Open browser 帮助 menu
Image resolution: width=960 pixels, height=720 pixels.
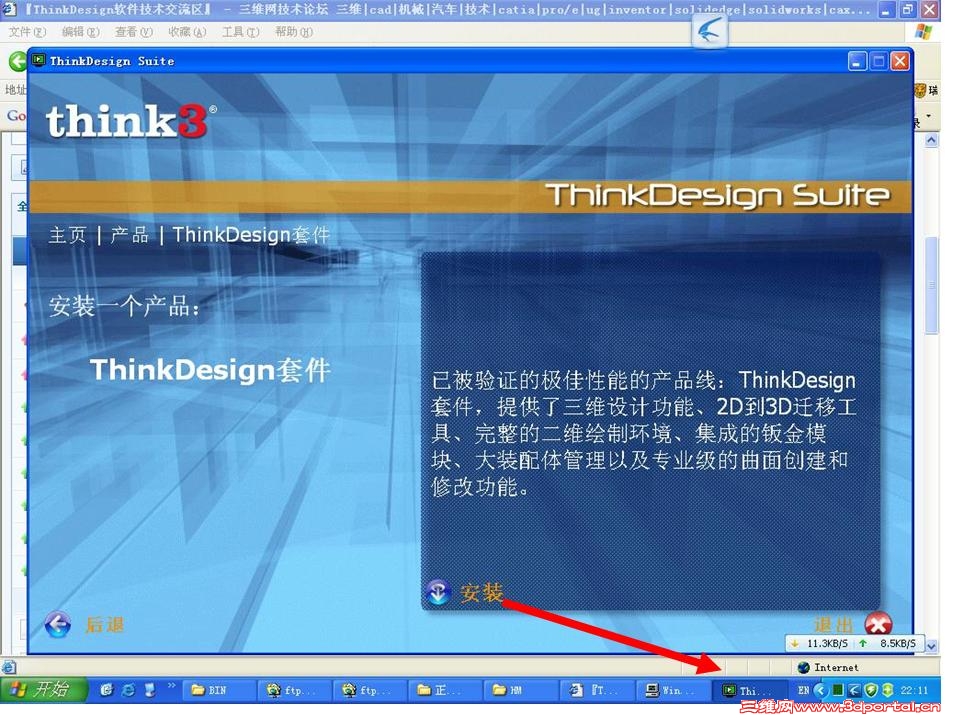click(x=293, y=32)
